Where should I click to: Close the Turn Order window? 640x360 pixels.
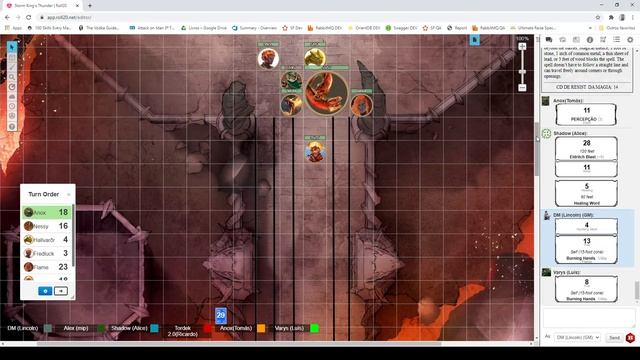(69, 194)
